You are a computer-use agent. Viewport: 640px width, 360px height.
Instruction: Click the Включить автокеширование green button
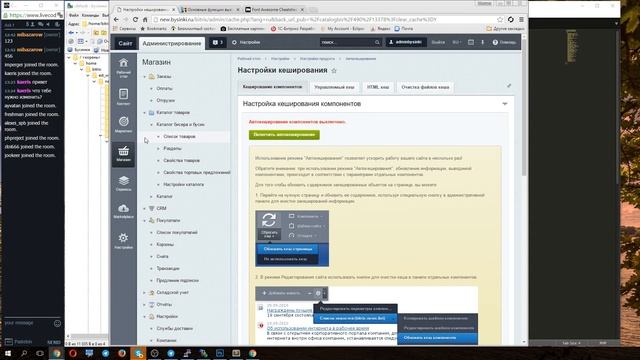click(284, 135)
